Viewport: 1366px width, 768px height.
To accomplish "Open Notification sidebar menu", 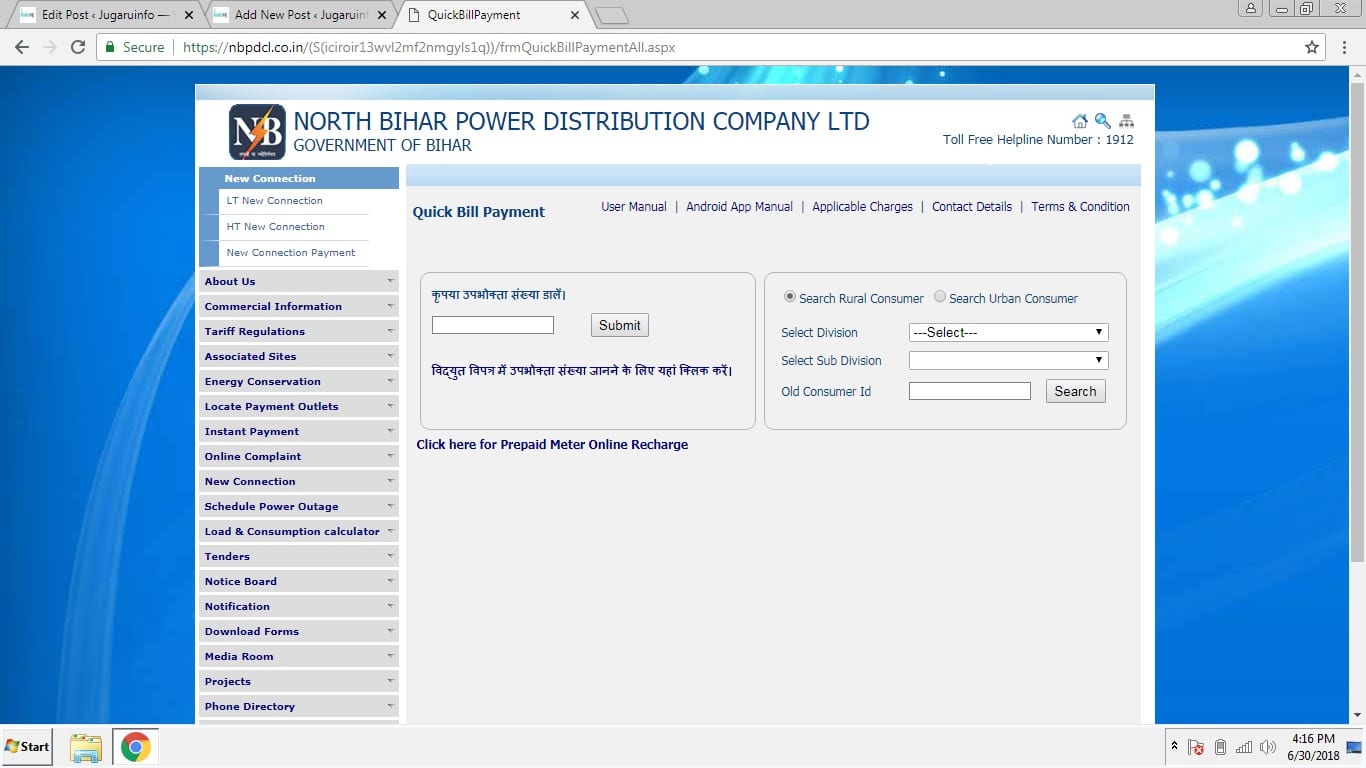I will pos(298,606).
